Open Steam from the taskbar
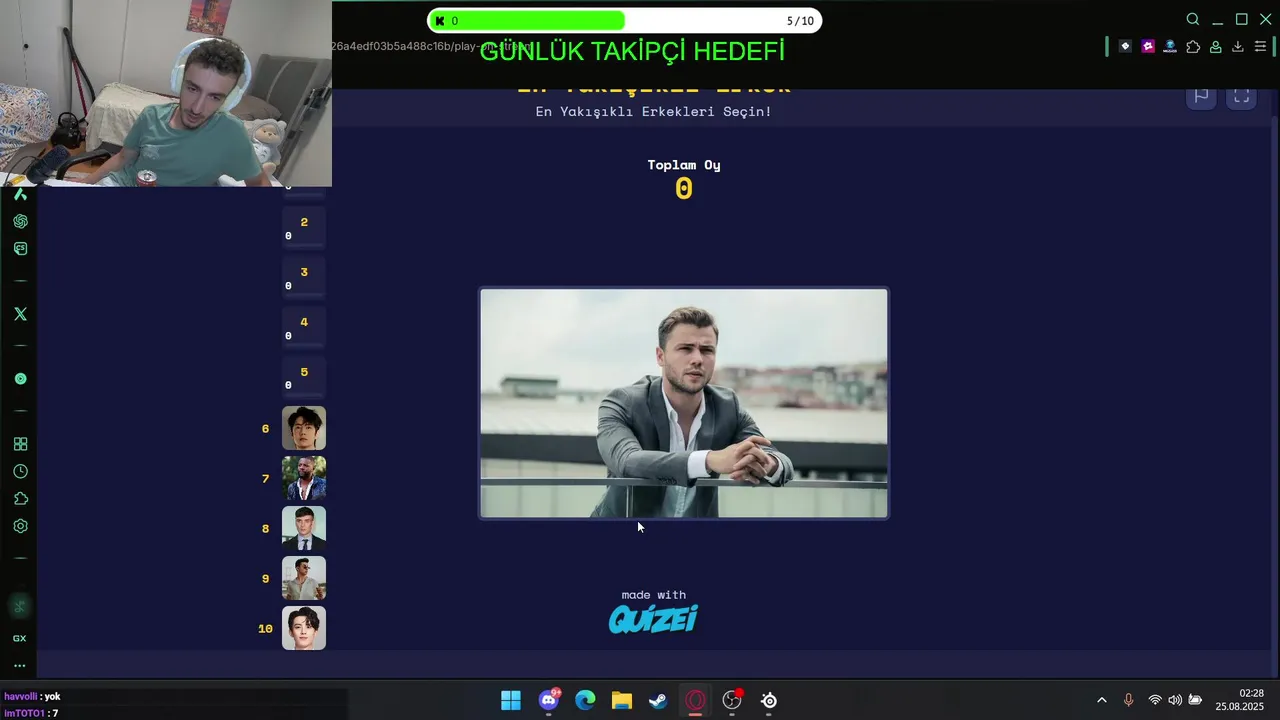 click(x=658, y=700)
